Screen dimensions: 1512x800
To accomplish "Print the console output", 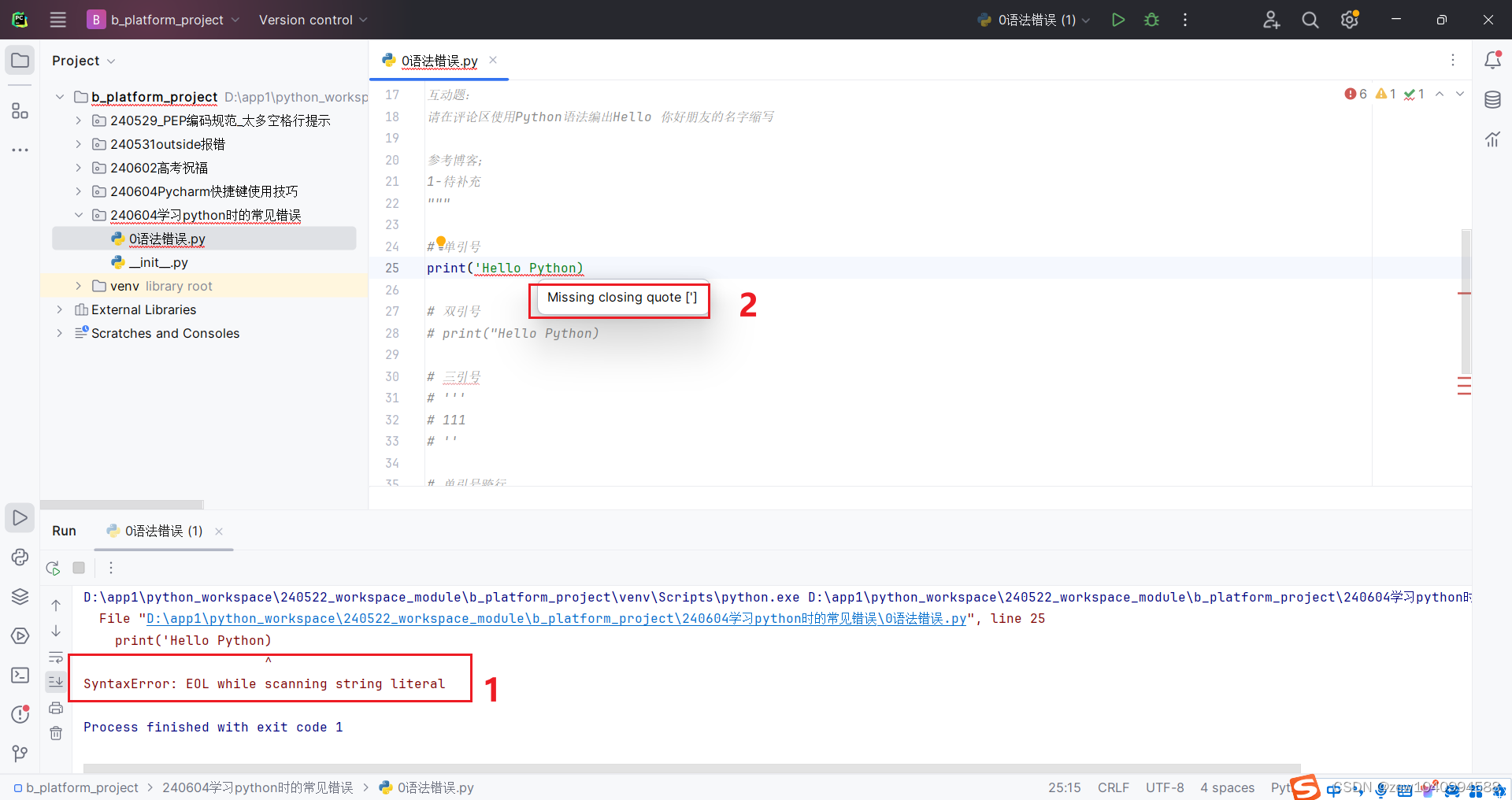I will tap(56, 708).
